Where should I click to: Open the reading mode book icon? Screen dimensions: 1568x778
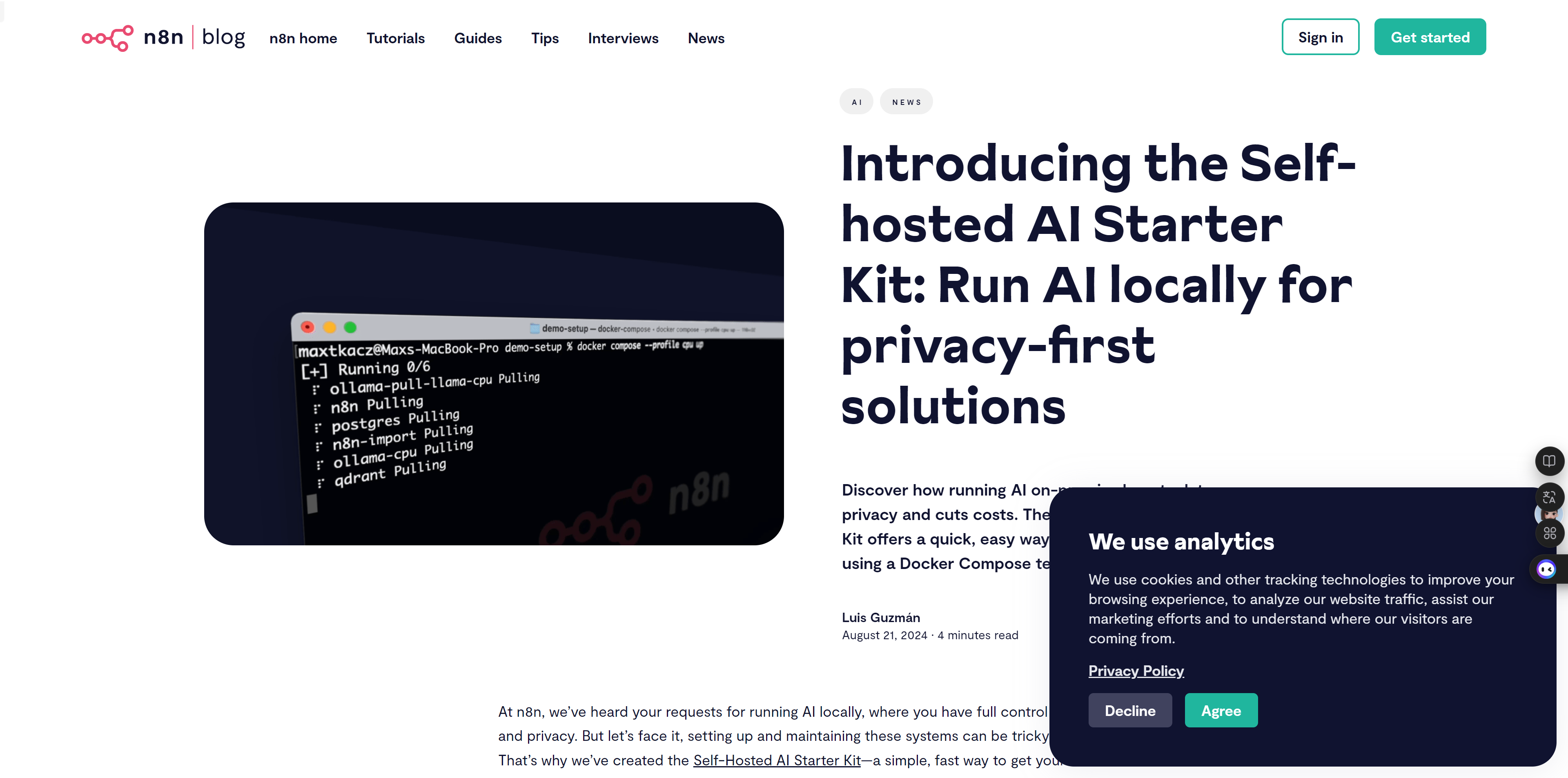(x=1549, y=461)
